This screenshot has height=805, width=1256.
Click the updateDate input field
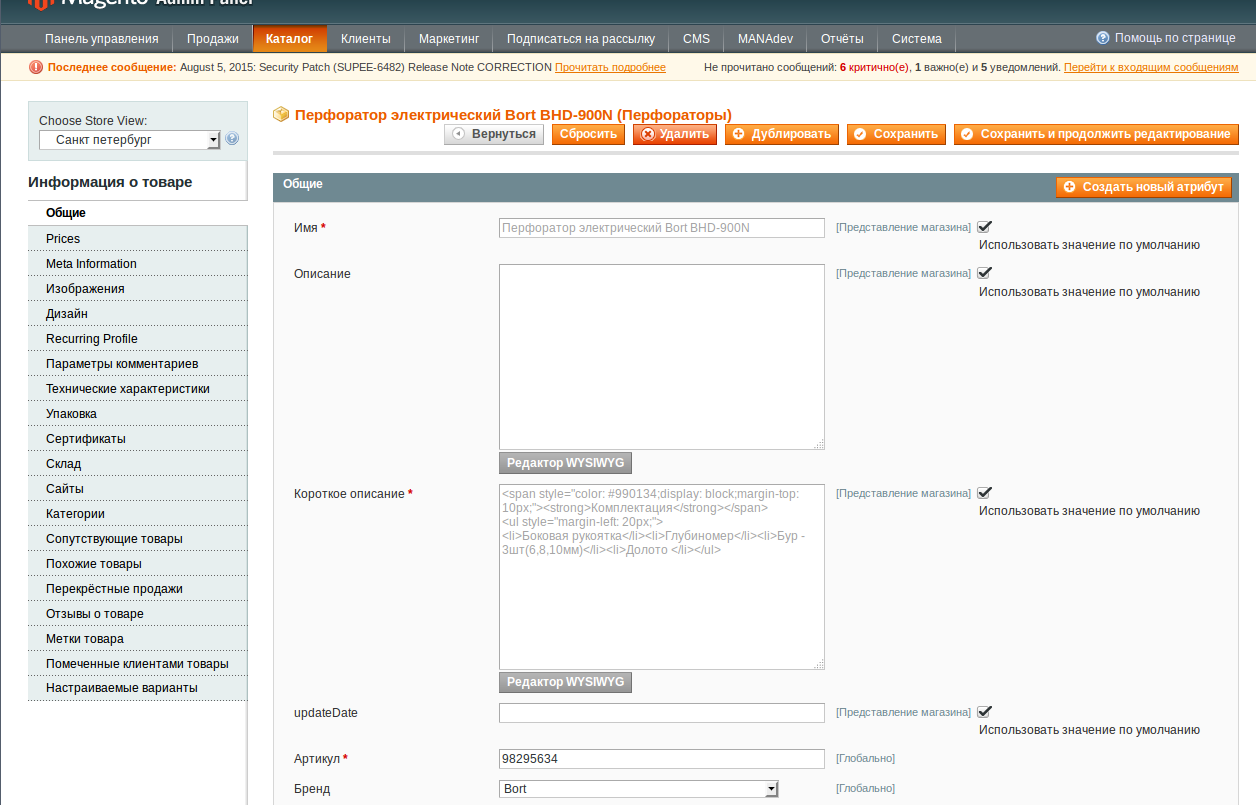coord(662,713)
